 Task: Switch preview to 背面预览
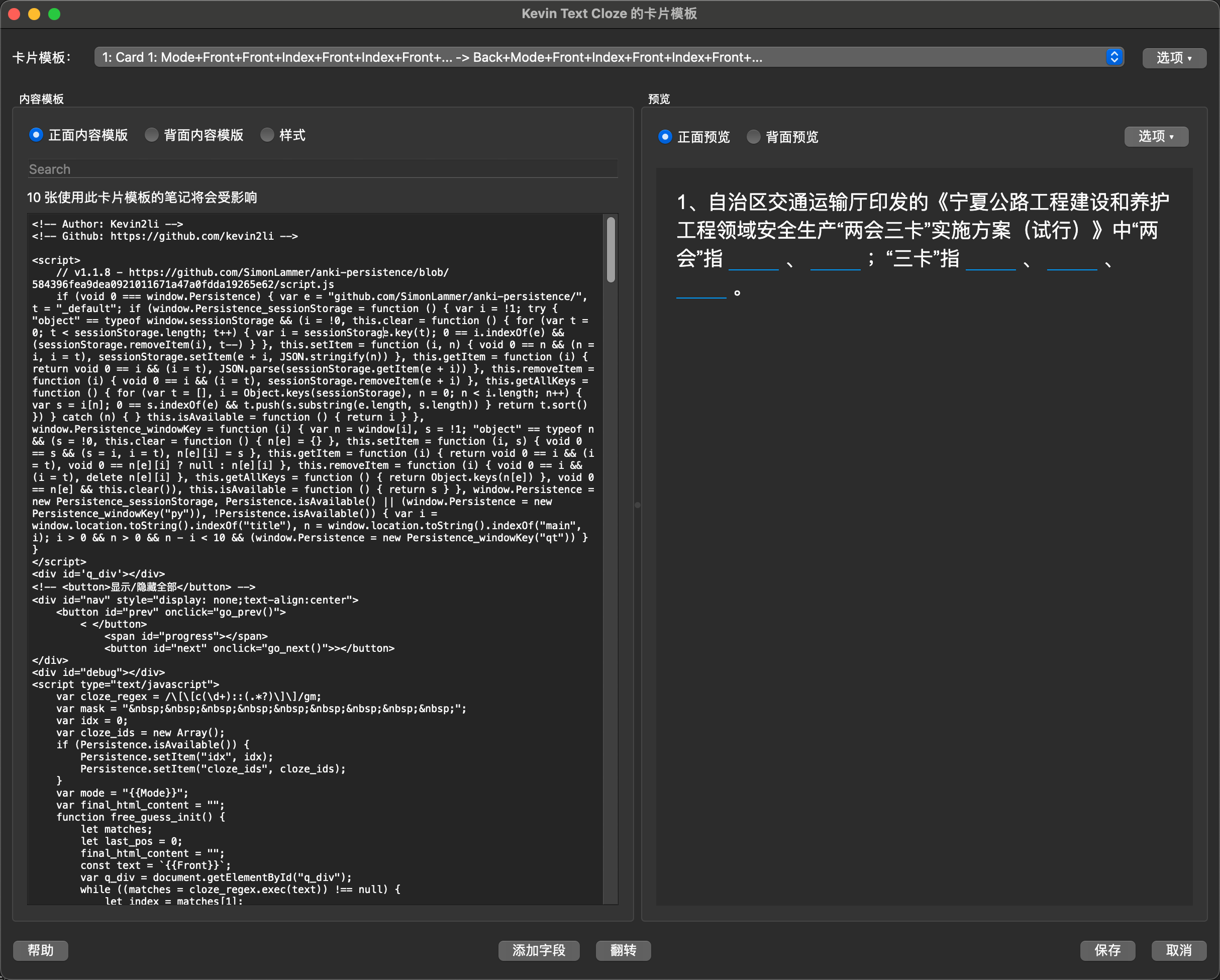coord(753,136)
